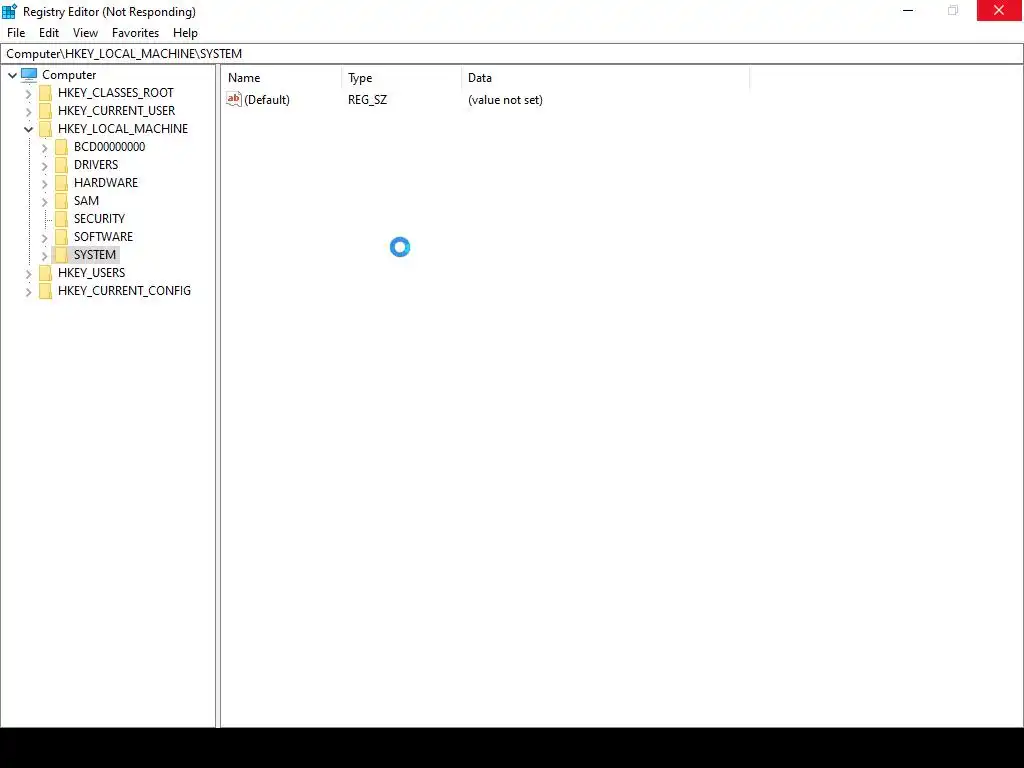
Task: Expand the HKEY_CURRENT_CONFIG chevron
Action: click(x=28, y=291)
